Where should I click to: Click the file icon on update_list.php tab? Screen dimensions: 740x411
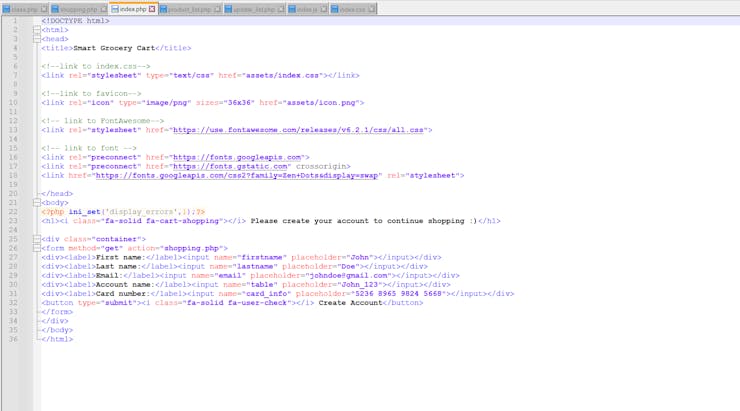[x=228, y=9]
